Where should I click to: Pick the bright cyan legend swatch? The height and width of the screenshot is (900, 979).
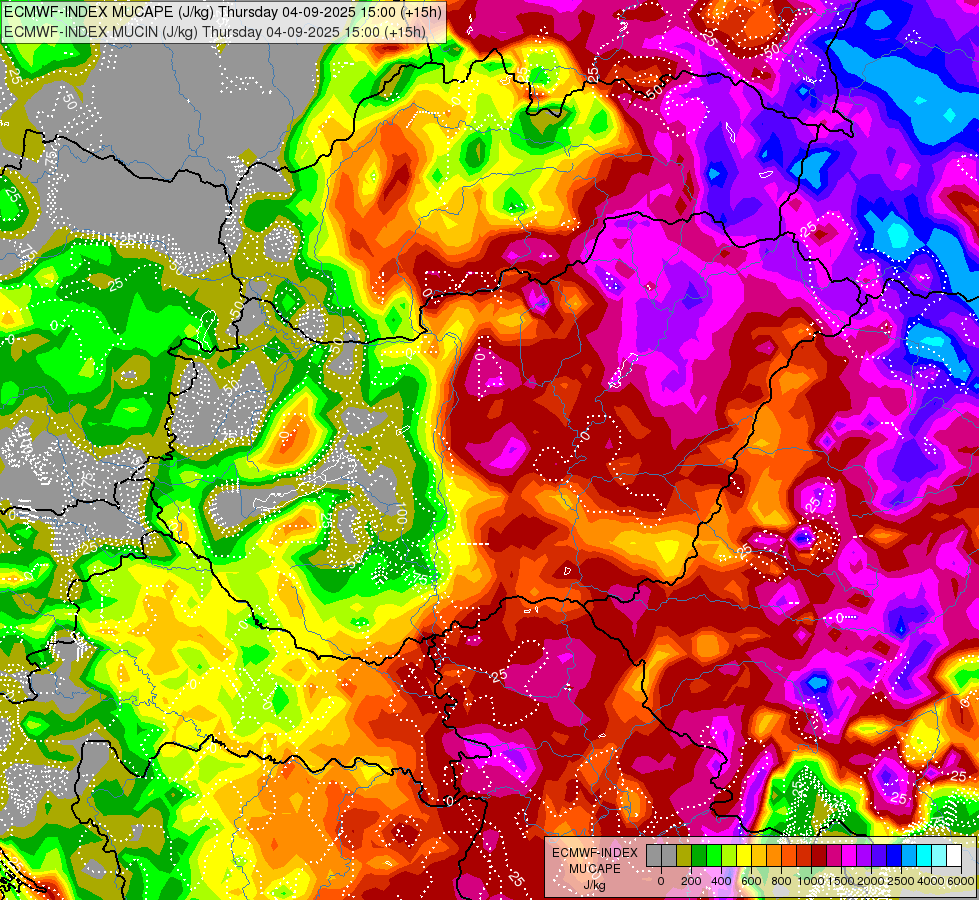click(x=925, y=855)
